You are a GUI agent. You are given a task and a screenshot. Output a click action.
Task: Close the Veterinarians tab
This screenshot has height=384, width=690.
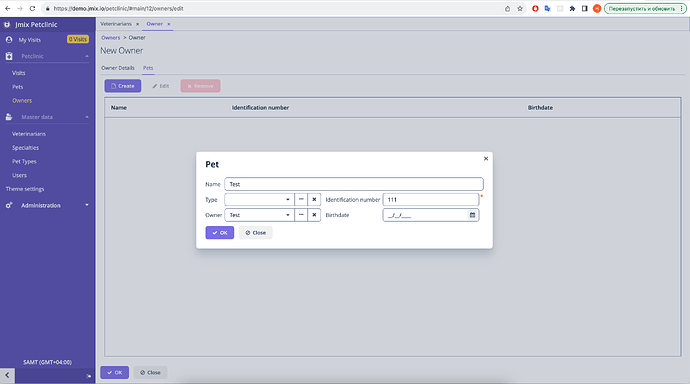click(137, 24)
